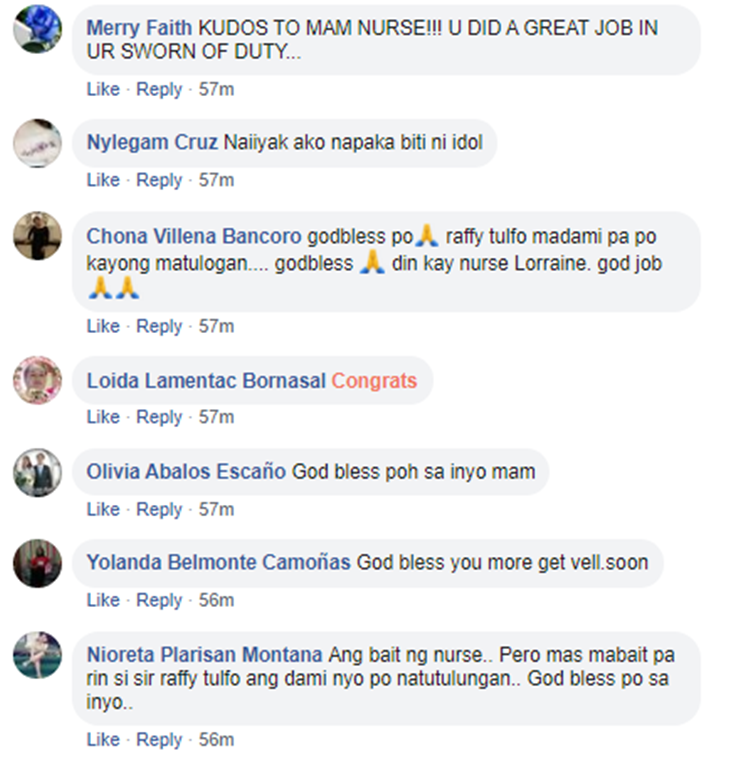Open Nylegam Cruz's profile picture
The width and height of the screenshot is (750, 763).
pyautogui.click(x=37, y=143)
